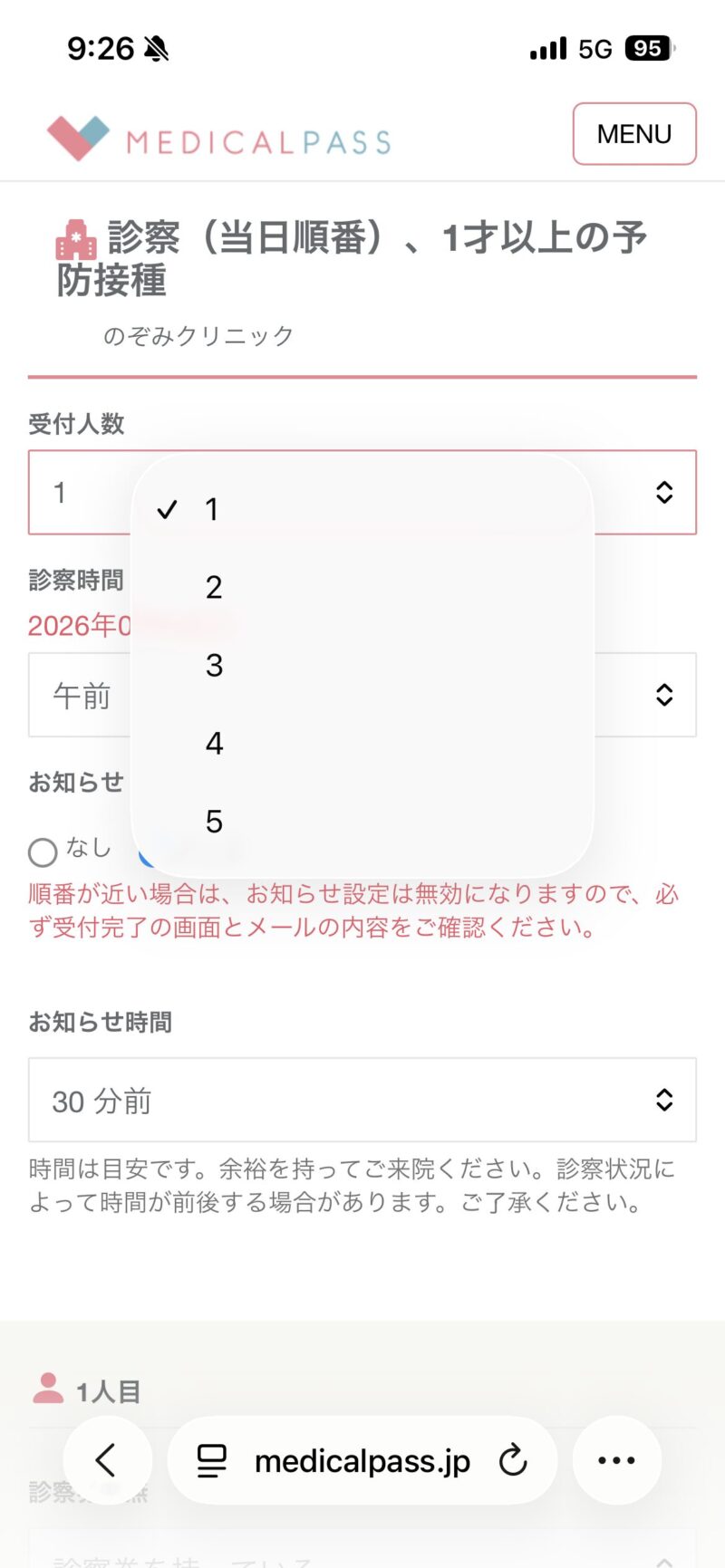Viewport: 725px width, 1568px height.
Task: Select 4 people from the list
Action: tap(214, 744)
